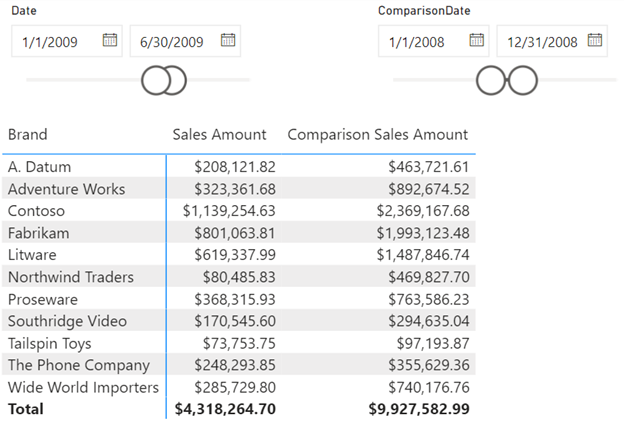The width and height of the screenshot is (624, 425).
Task: Click A. Datum comparison value $463,721.61
Action: point(429,167)
